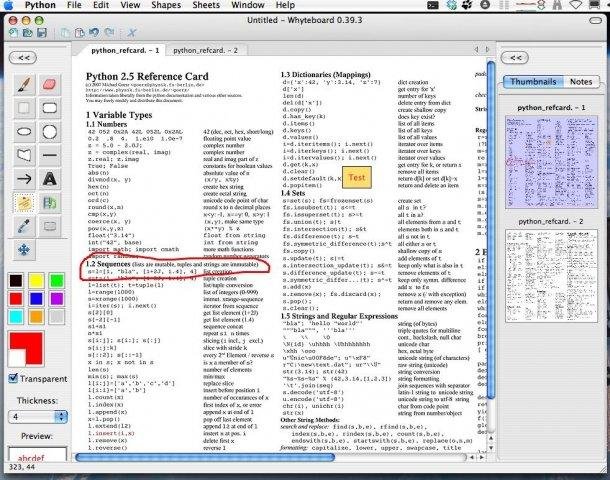This screenshot has height=480, width=610.
Task: Click the Open file toolbar icon
Action: 27,33
